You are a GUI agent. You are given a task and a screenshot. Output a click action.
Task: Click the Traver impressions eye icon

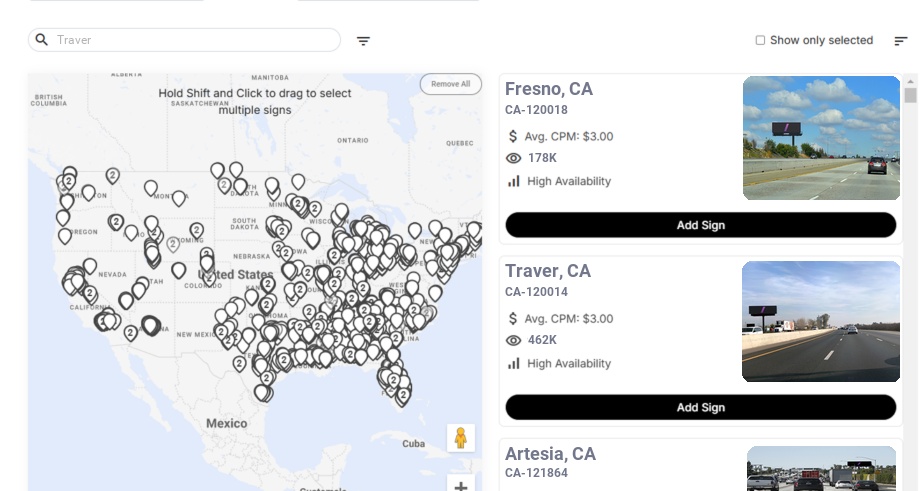click(514, 340)
